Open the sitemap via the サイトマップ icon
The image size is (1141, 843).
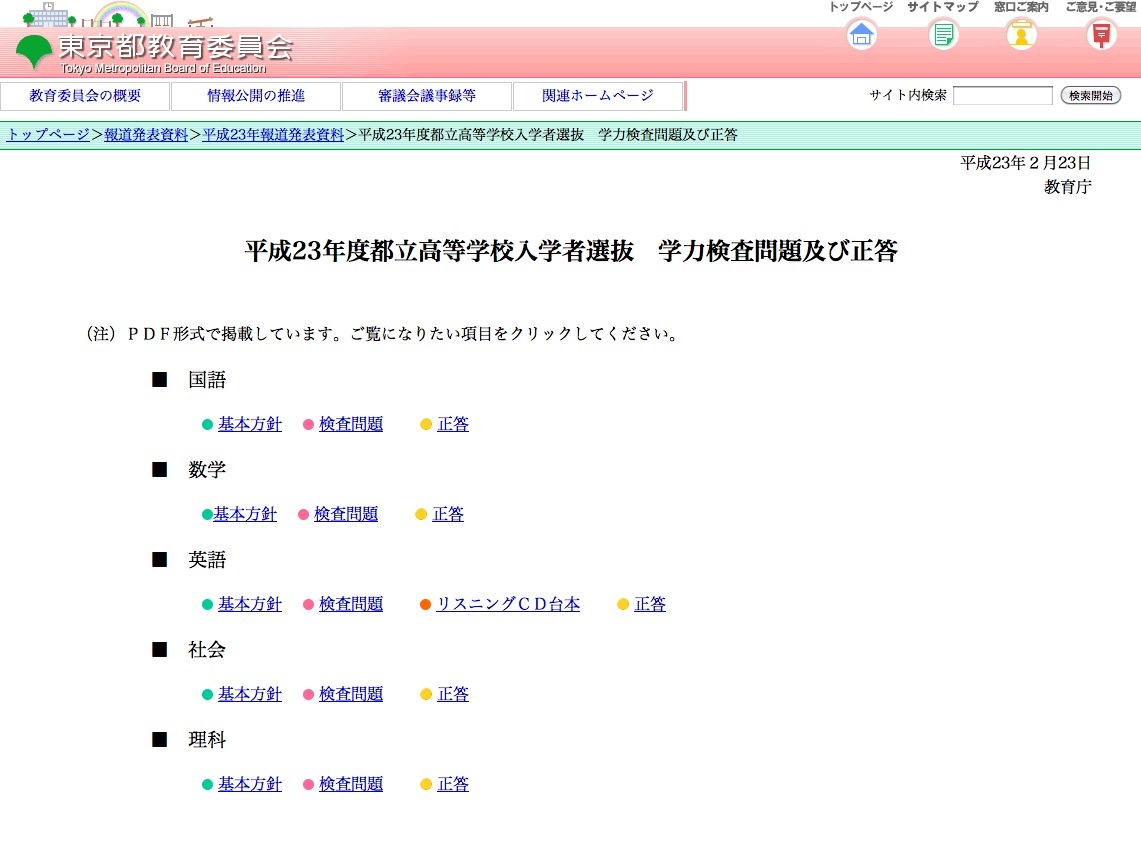(941, 33)
